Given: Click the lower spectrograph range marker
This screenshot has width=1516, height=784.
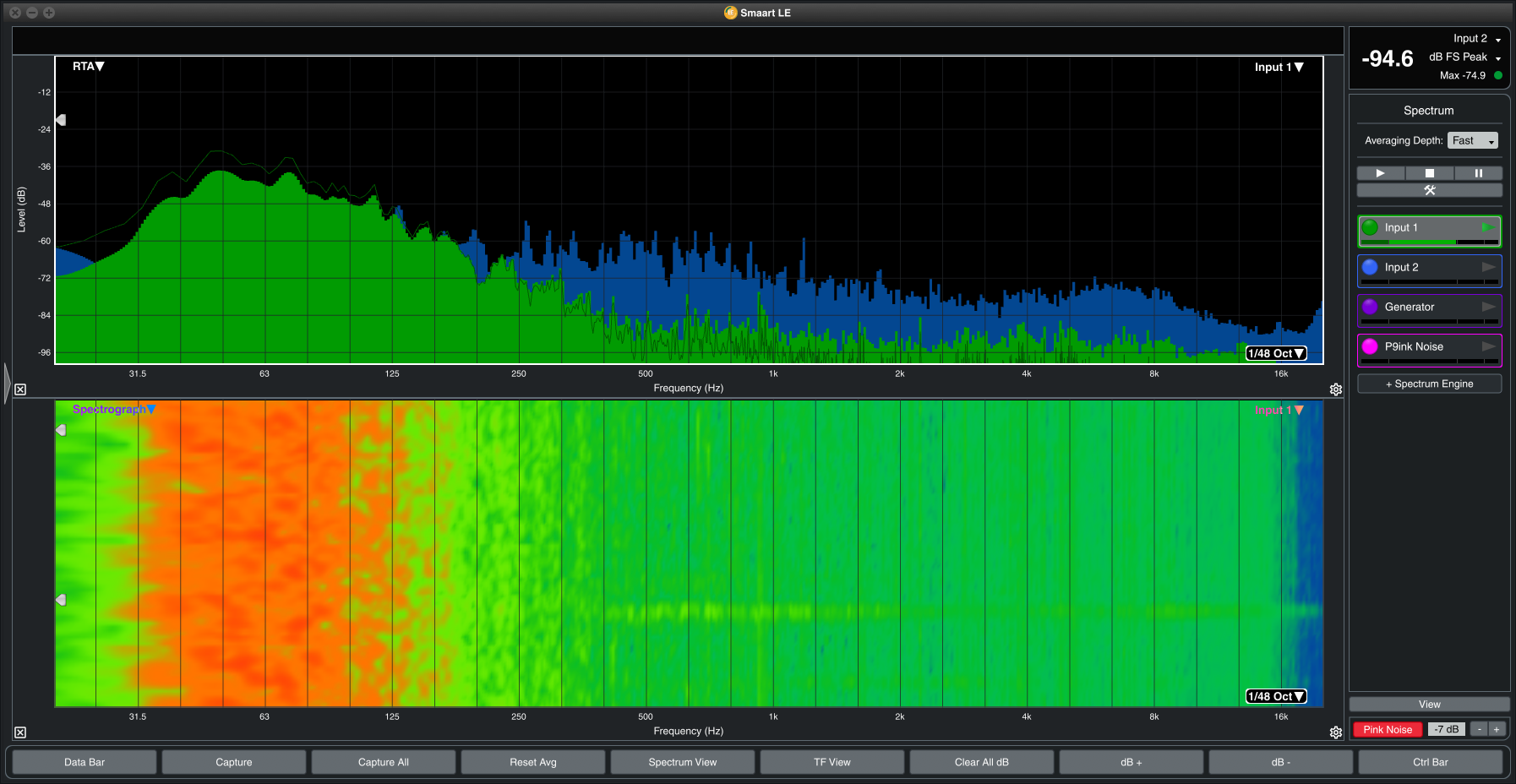Looking at the screenshot, I should coord(61,600).
